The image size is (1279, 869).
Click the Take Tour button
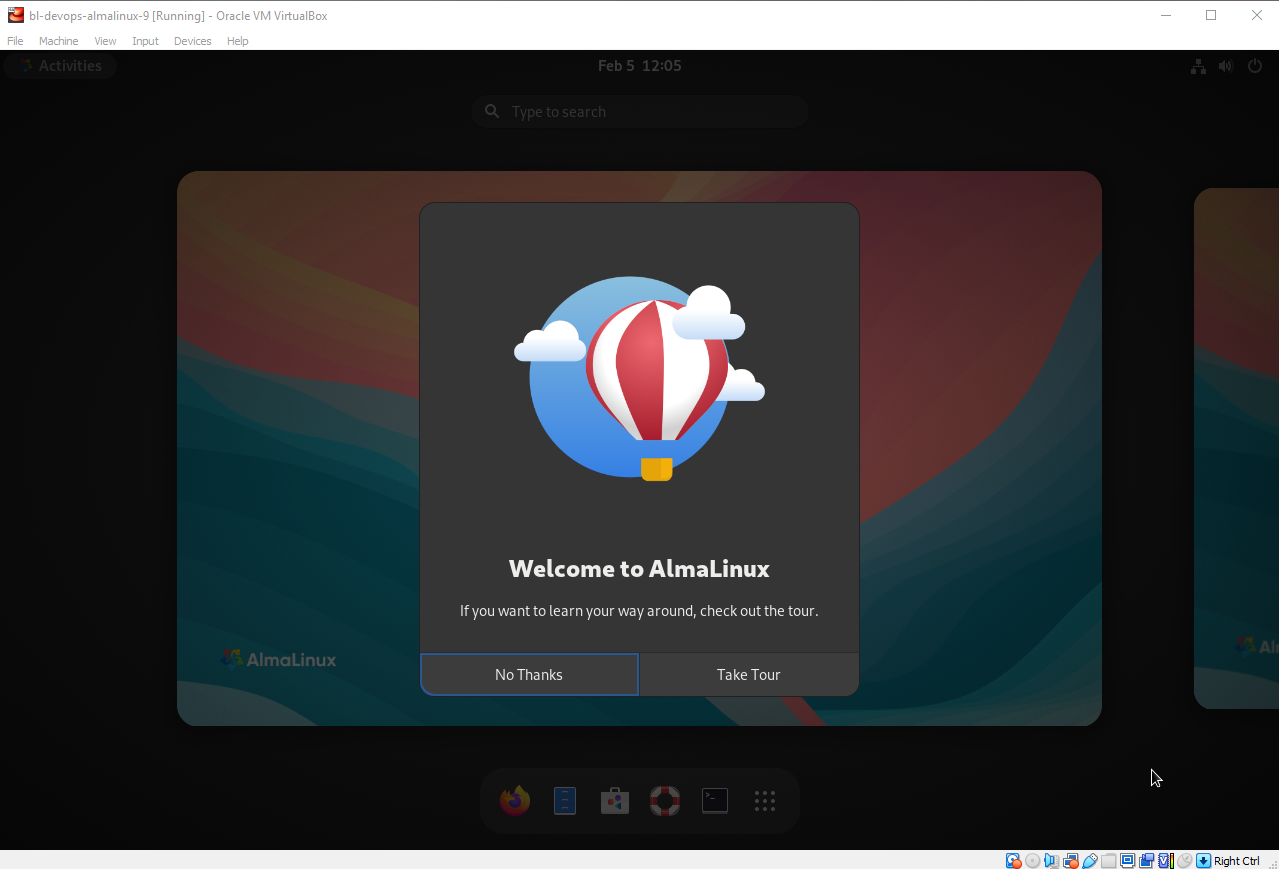point(748,674)
